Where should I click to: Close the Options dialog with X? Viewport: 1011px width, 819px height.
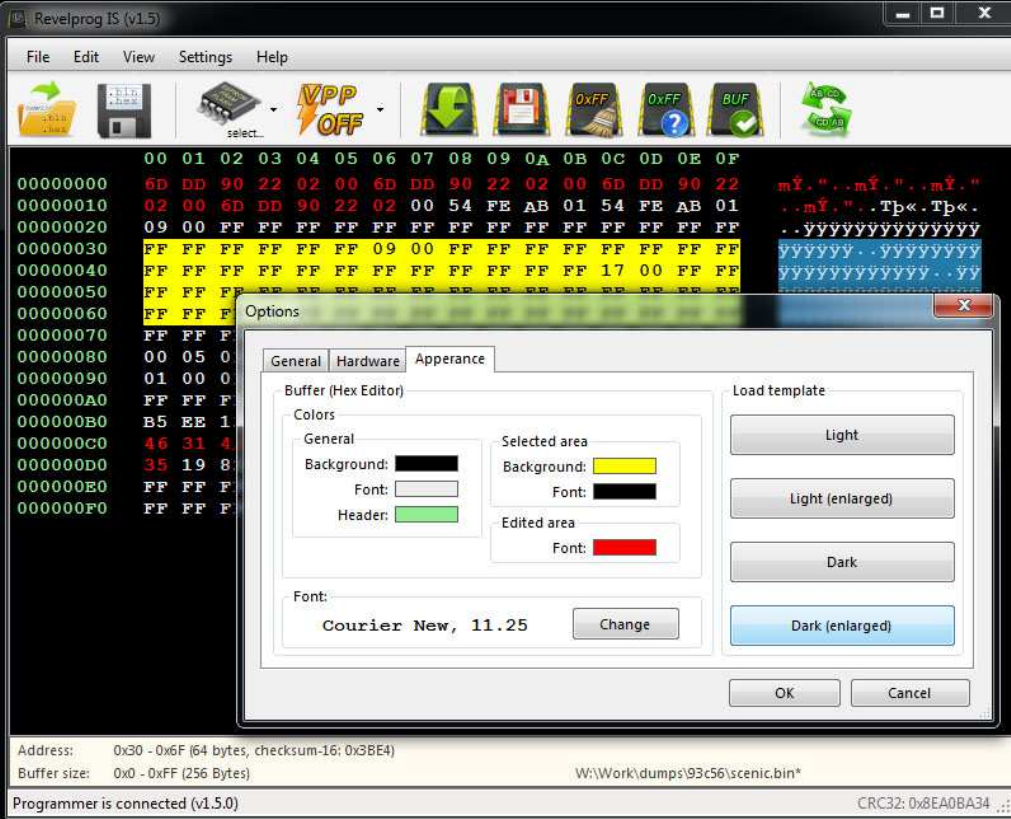(963, 306)
